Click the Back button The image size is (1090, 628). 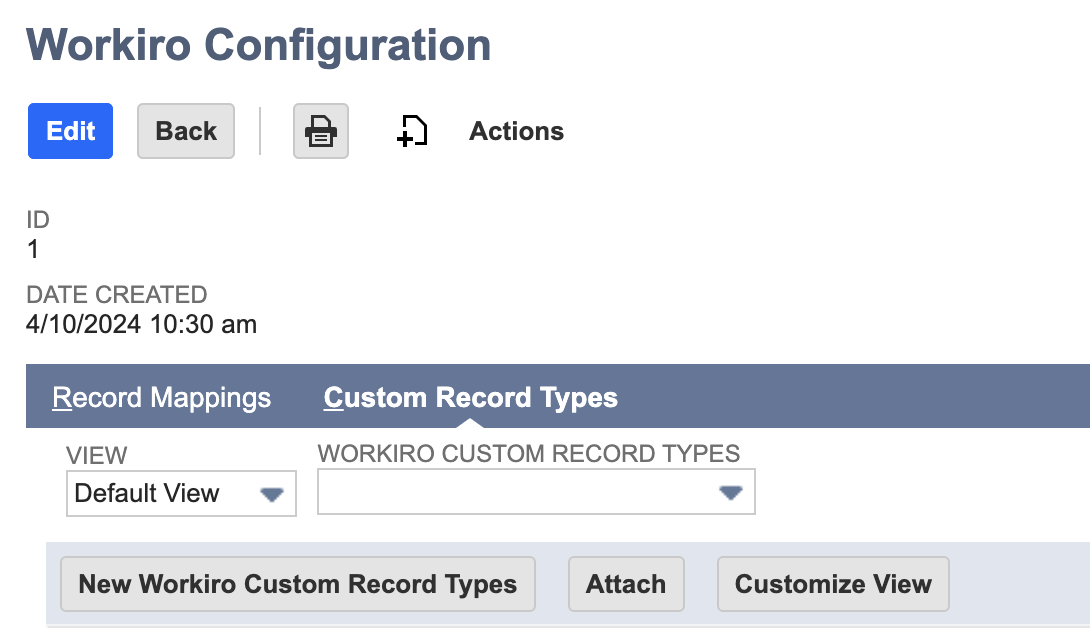185,130
